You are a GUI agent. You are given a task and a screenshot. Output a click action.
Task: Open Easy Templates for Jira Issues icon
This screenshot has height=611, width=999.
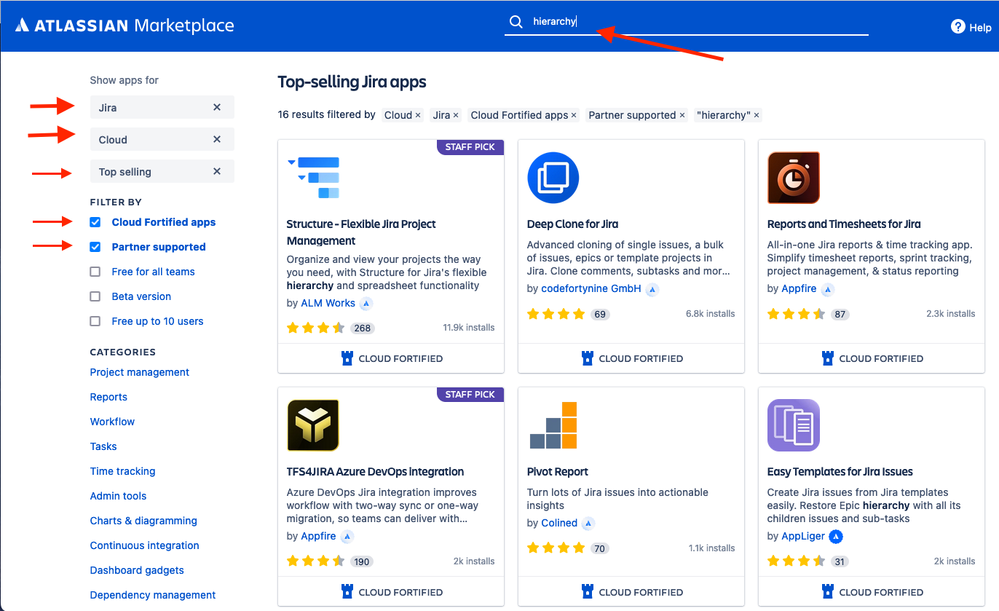click(793, 425)
